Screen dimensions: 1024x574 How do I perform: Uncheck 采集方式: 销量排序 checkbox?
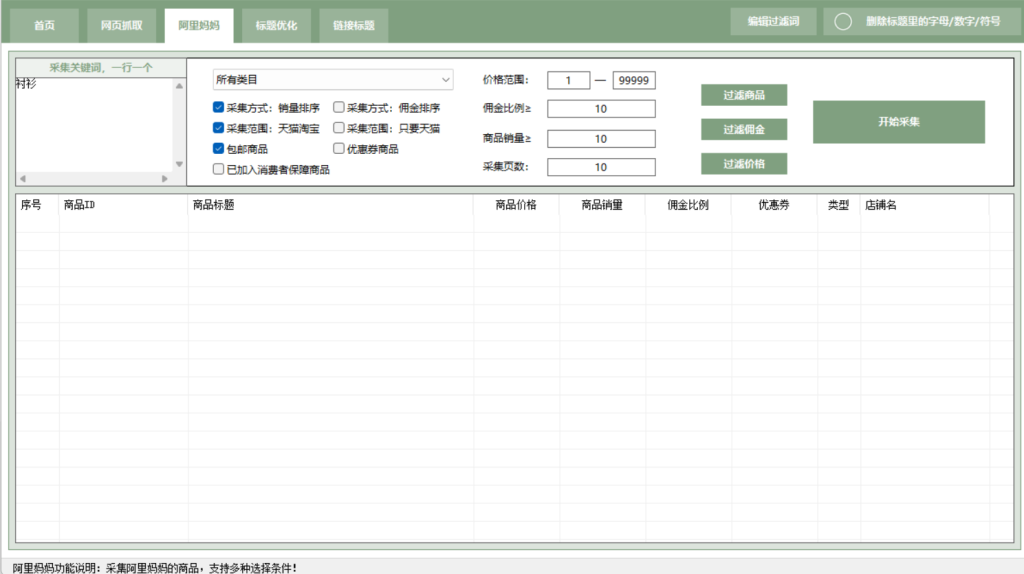coord(219,107)
